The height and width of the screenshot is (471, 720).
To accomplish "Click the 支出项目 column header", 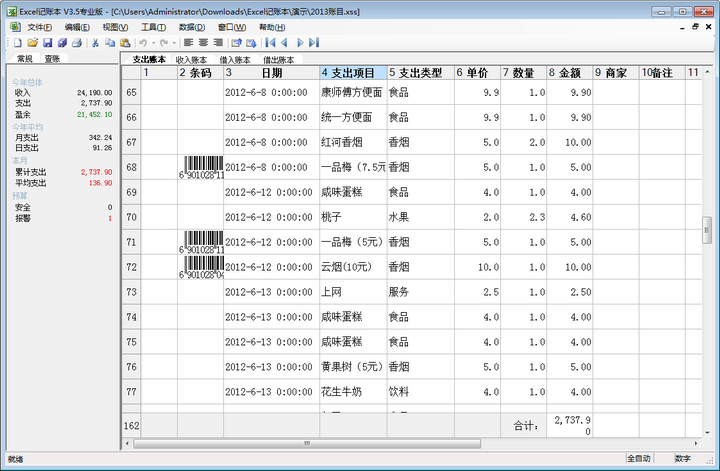I will (x=353, y=73).
